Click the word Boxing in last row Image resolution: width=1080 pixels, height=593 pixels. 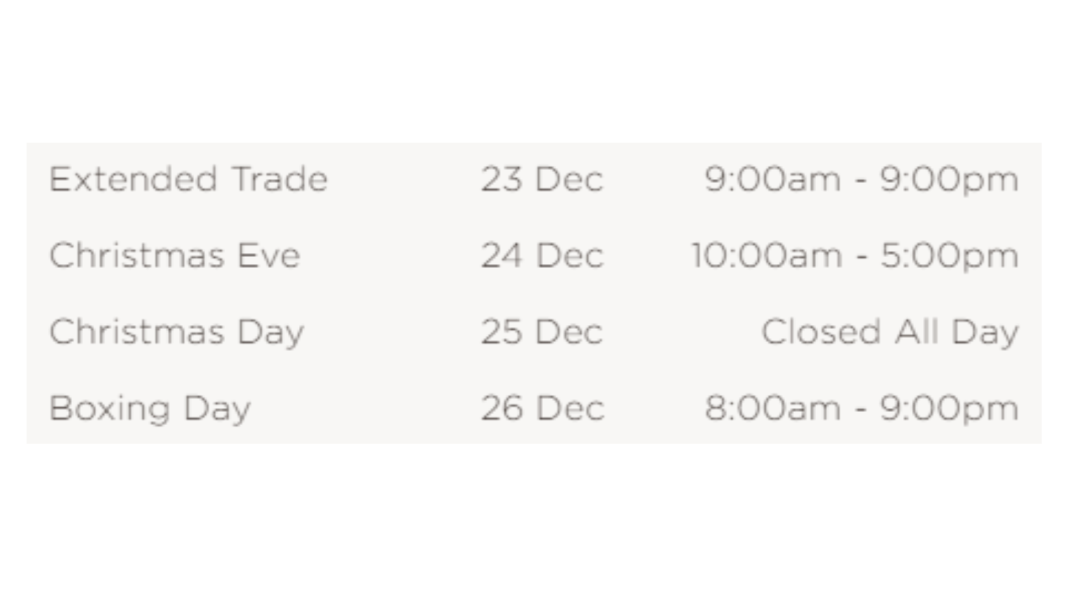coord(110,410)
